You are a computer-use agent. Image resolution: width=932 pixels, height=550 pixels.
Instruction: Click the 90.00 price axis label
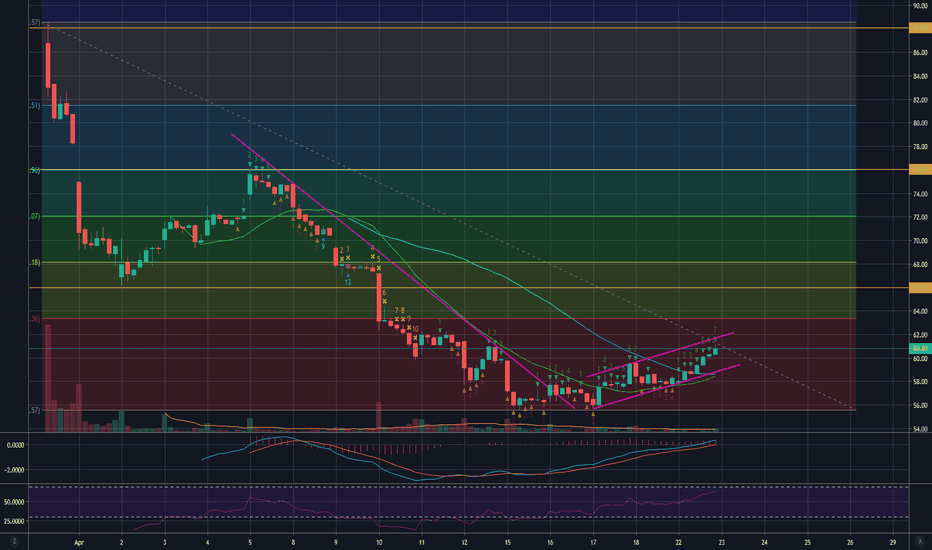920,6
